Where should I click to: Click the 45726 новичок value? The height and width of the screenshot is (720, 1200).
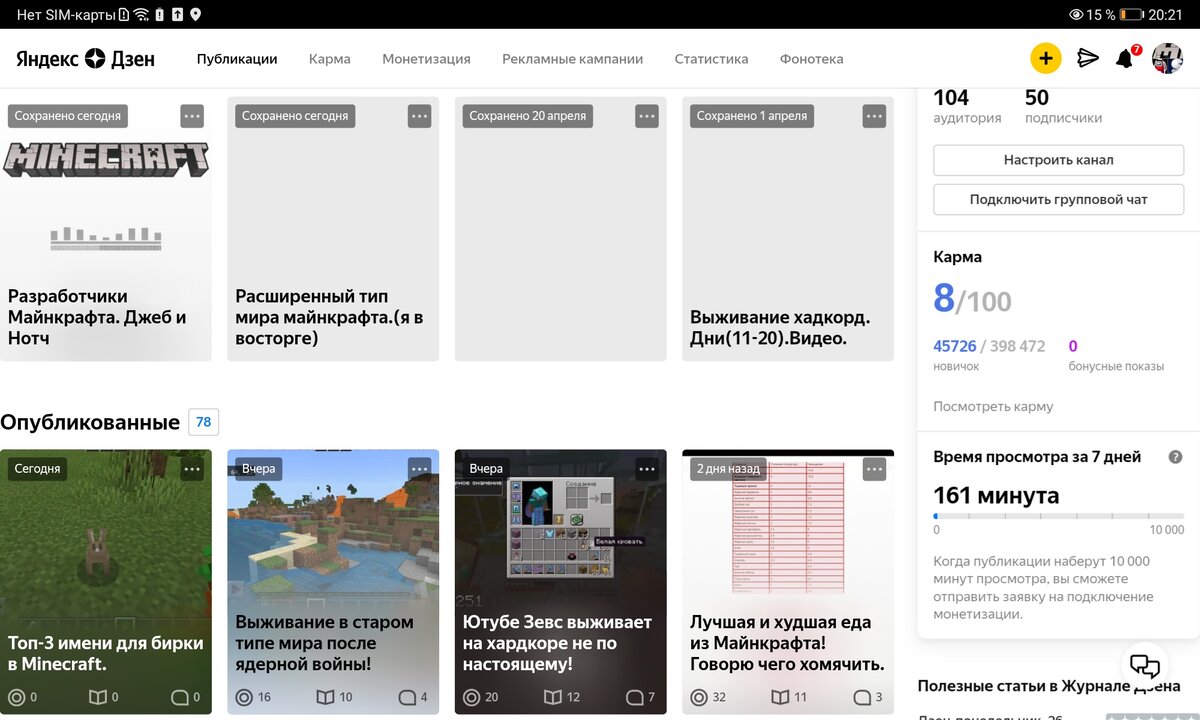[955, 346]
